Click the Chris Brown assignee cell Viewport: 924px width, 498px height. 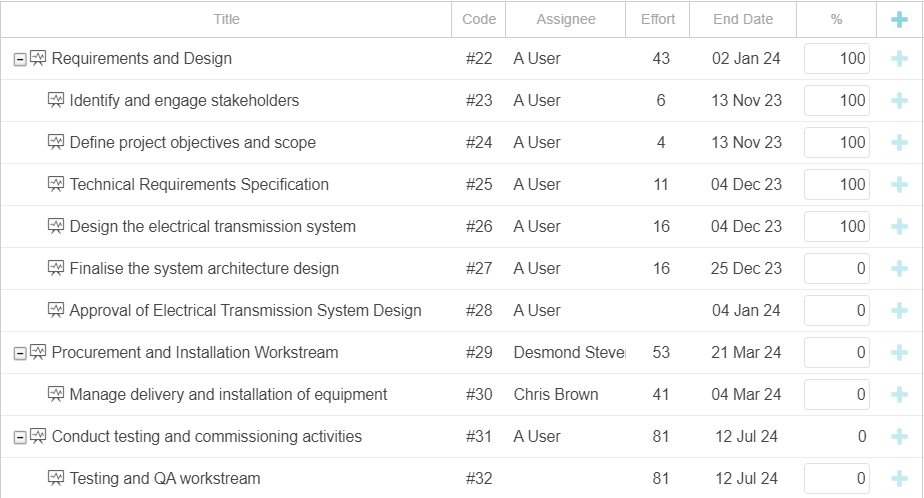[566, 394]
